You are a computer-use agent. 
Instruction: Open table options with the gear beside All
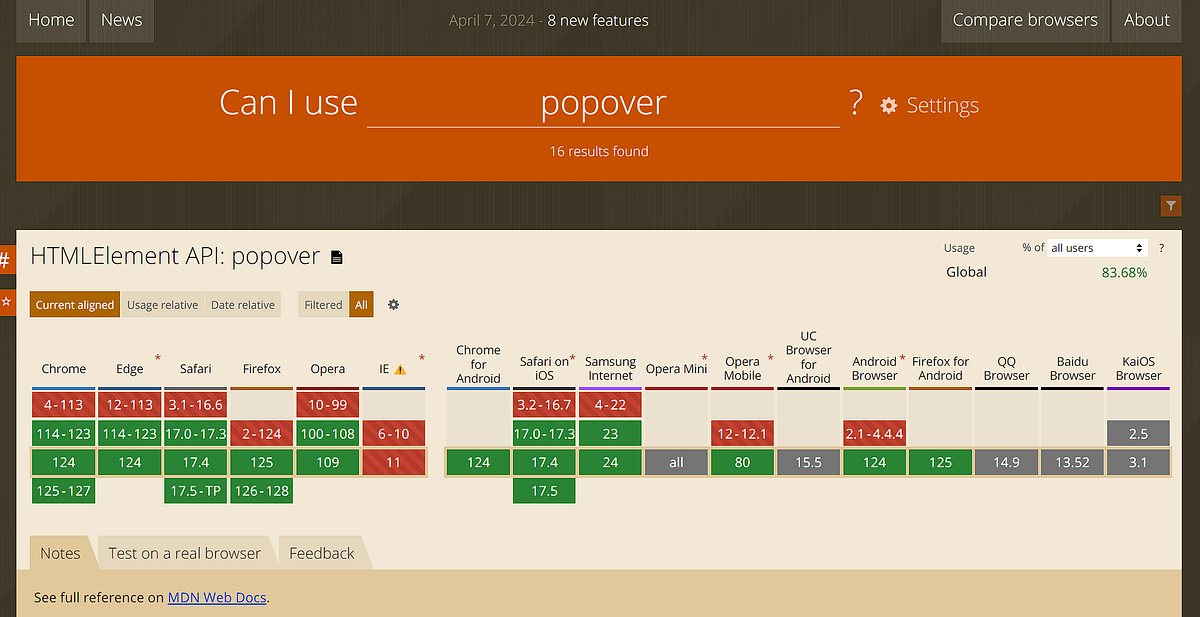click(393, 304)
